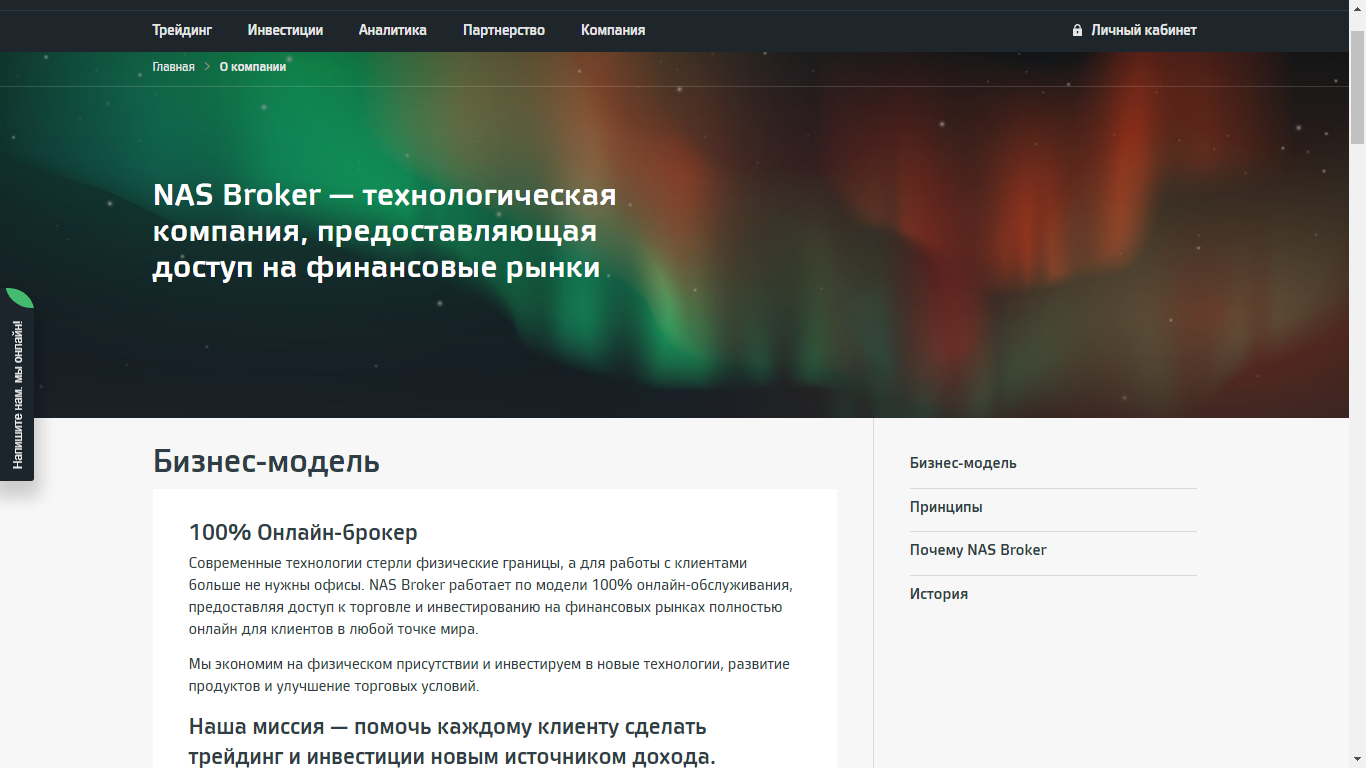Click the hero headline NAS Broker — технологическая компания

point(385,231)
